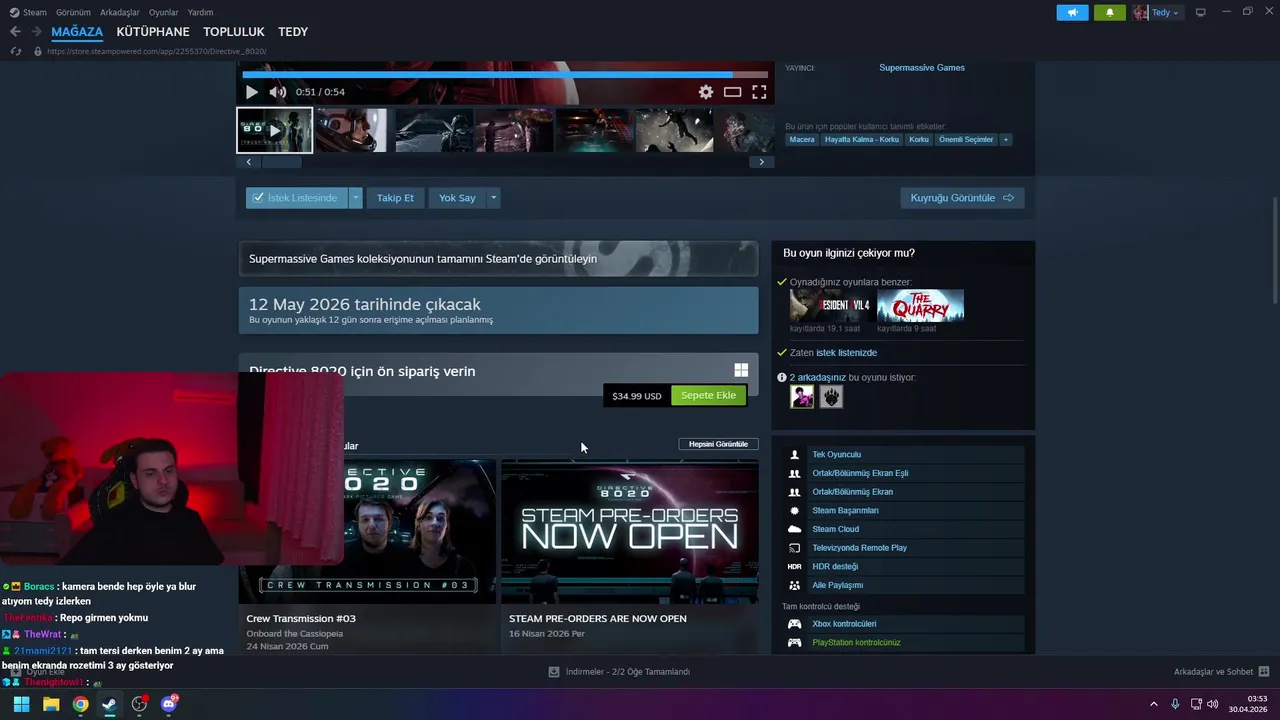
Task: Open istek listenizde link
Action: pyautogui.click(x=846, y=353)
